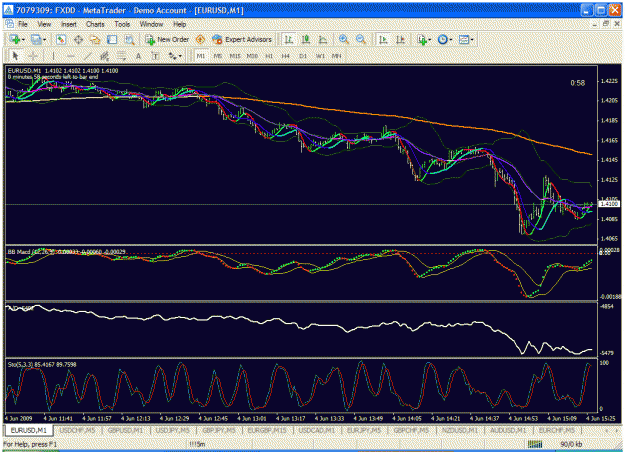Zoom in on the chart

(x=344, y=39)
